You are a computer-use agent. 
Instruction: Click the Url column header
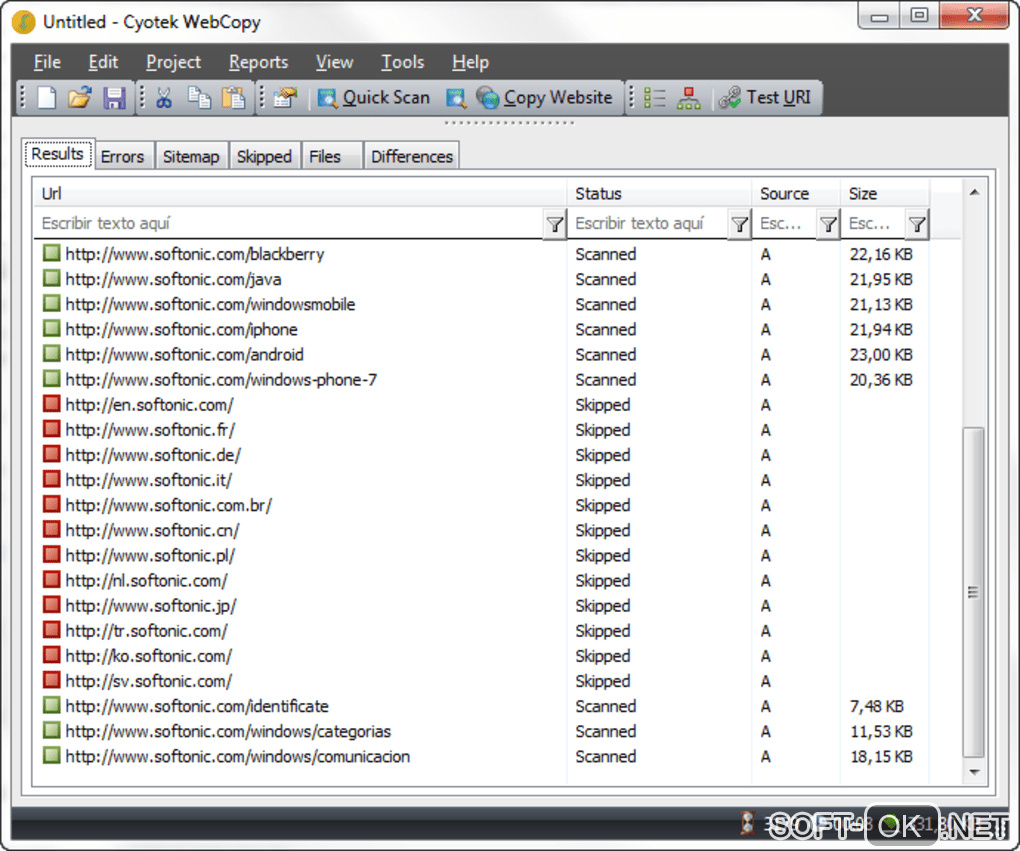click(x=300, y=193)
